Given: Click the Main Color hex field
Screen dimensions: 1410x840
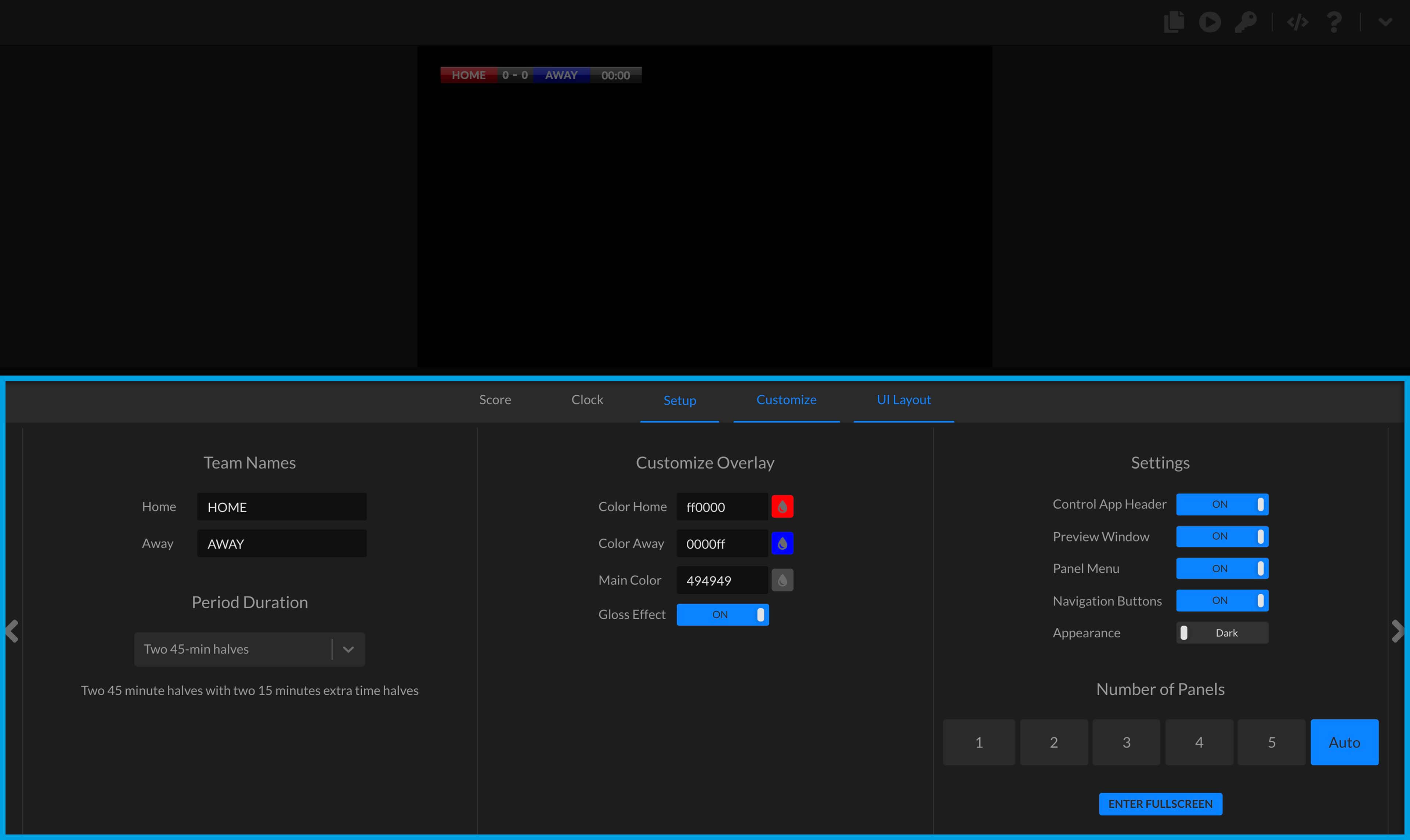Looking at the screenshot, I should (722, 580).
